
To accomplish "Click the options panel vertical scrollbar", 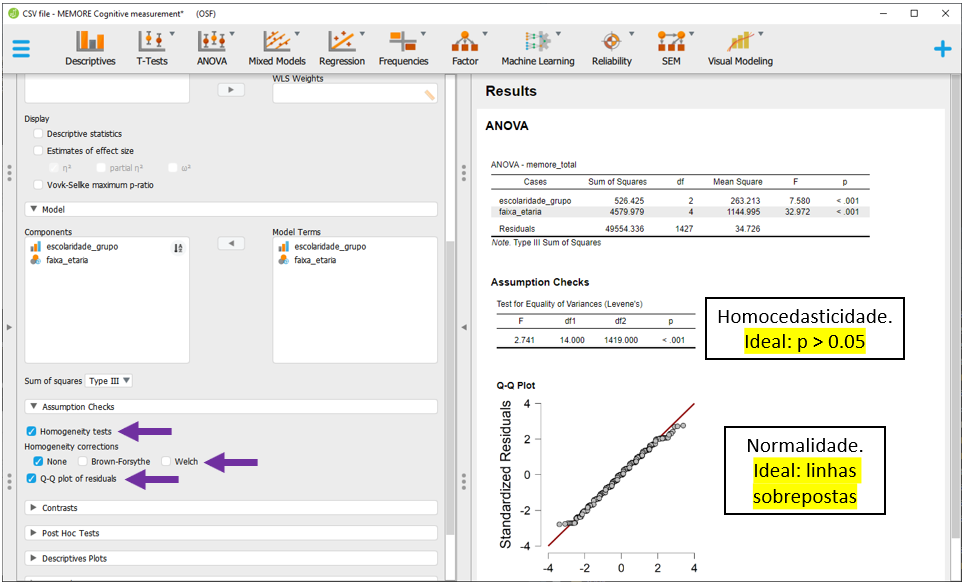I will pyautogui.click(x=450, y=388).
